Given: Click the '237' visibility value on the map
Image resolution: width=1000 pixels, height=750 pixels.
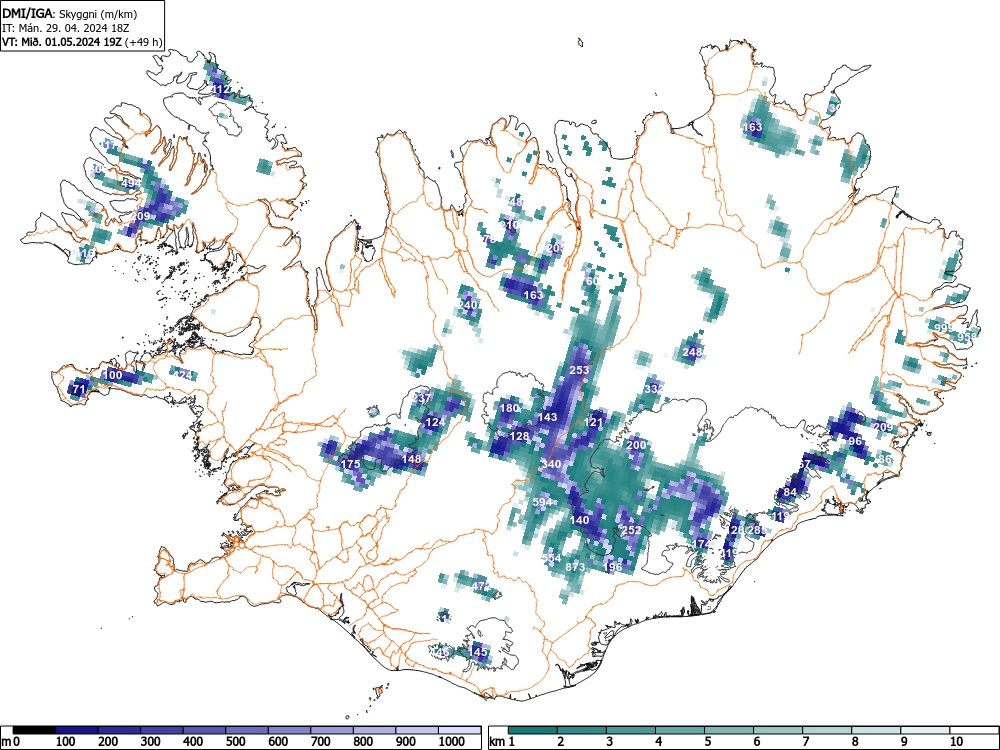Looking at the screenshot, I should tap(422, 398).
